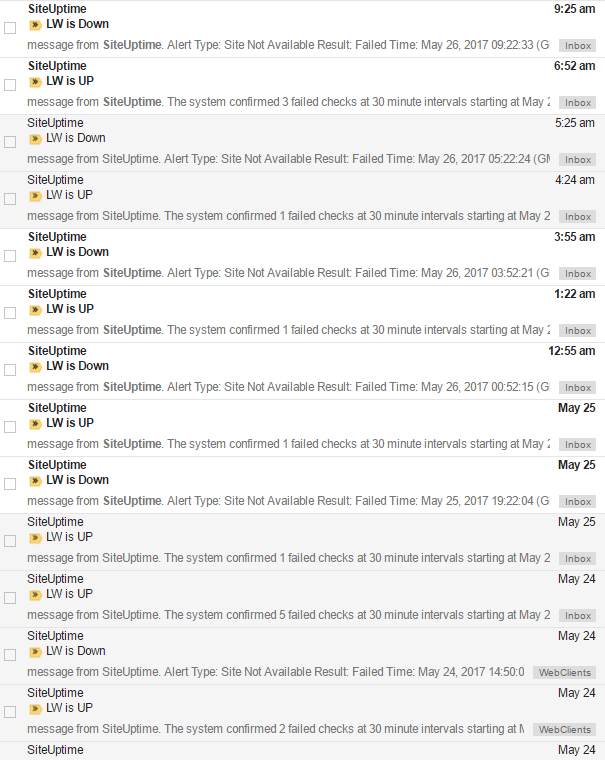Click yellow marker beside 4:24 am LW is UP

click(x=35, y=196)
